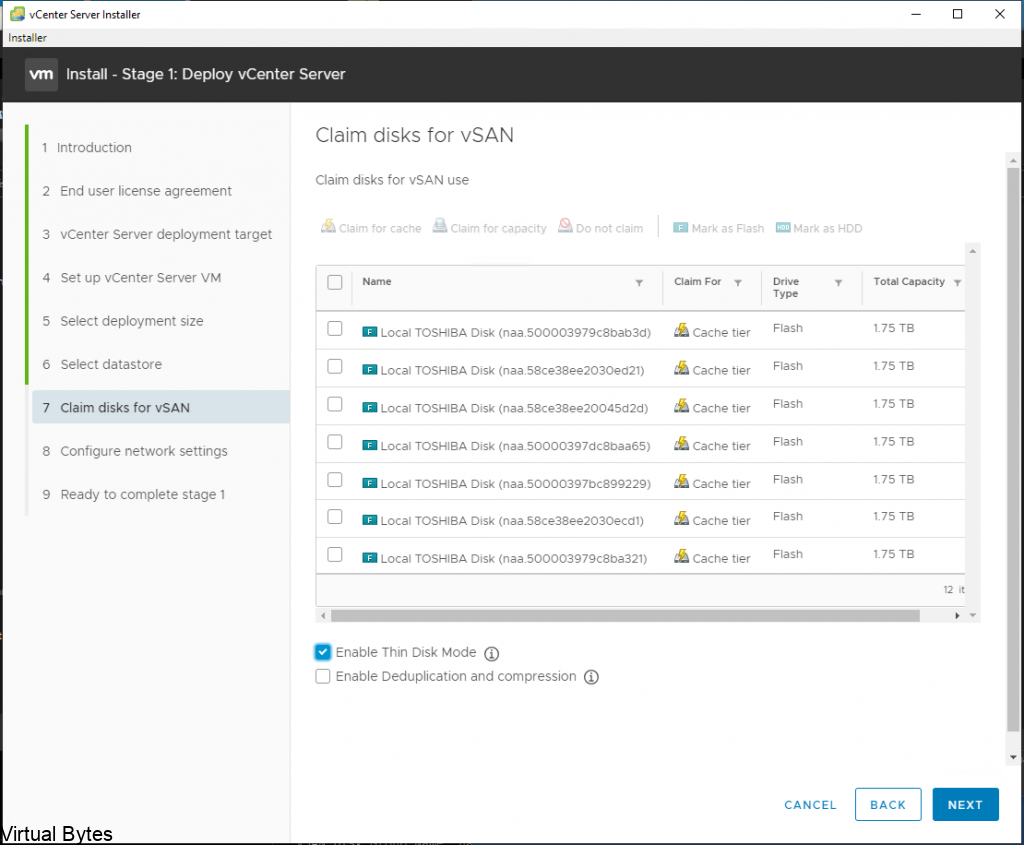The width and height of the screenshot is (1024, 845).
Task: Click the Claim for cache toolbar icon
Action: point(328,227)
